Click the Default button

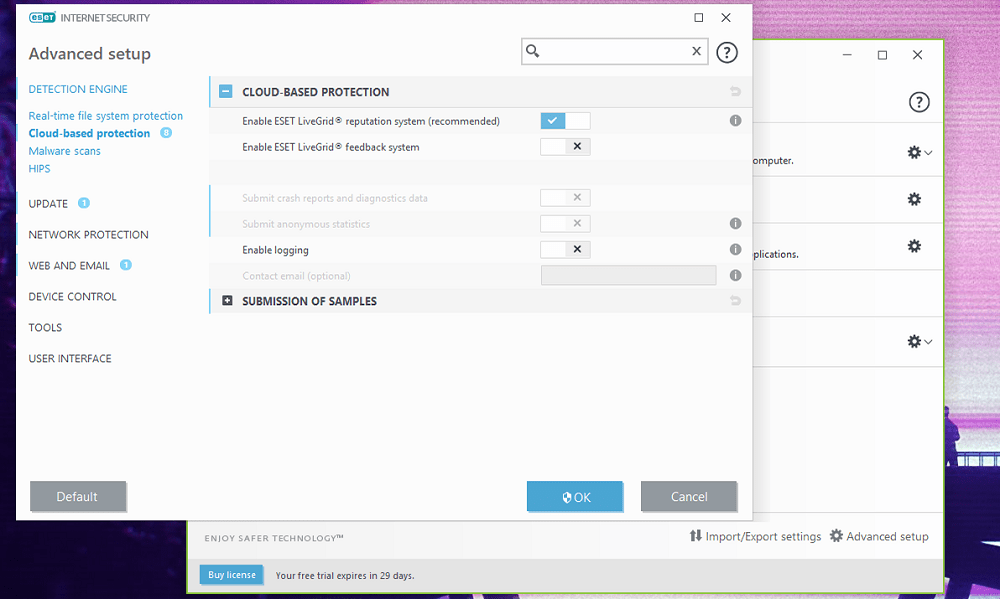[x=77, y=496]
